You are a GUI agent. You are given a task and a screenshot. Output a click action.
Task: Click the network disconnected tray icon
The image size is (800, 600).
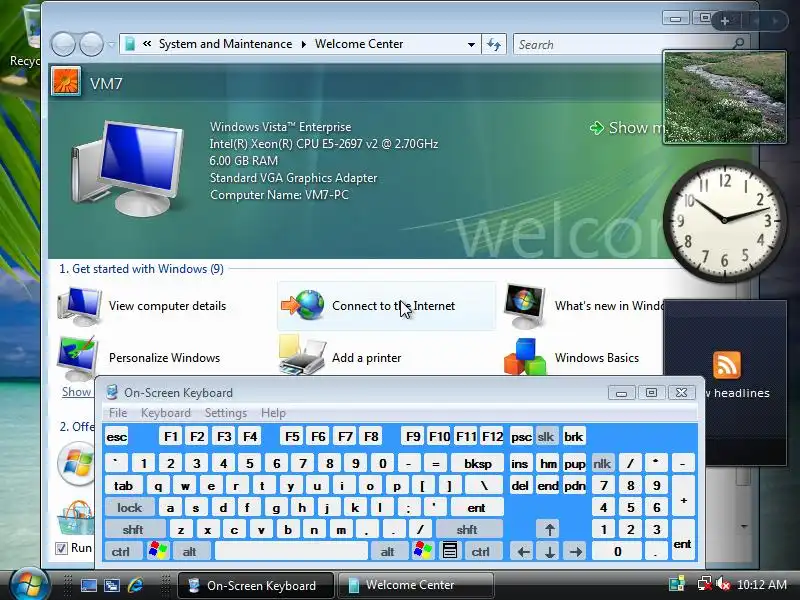(x=705, y=584)
